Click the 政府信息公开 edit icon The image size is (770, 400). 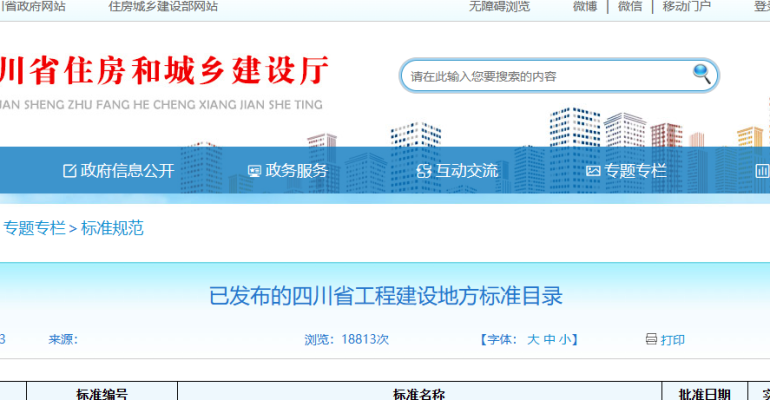tap(70, 171)
